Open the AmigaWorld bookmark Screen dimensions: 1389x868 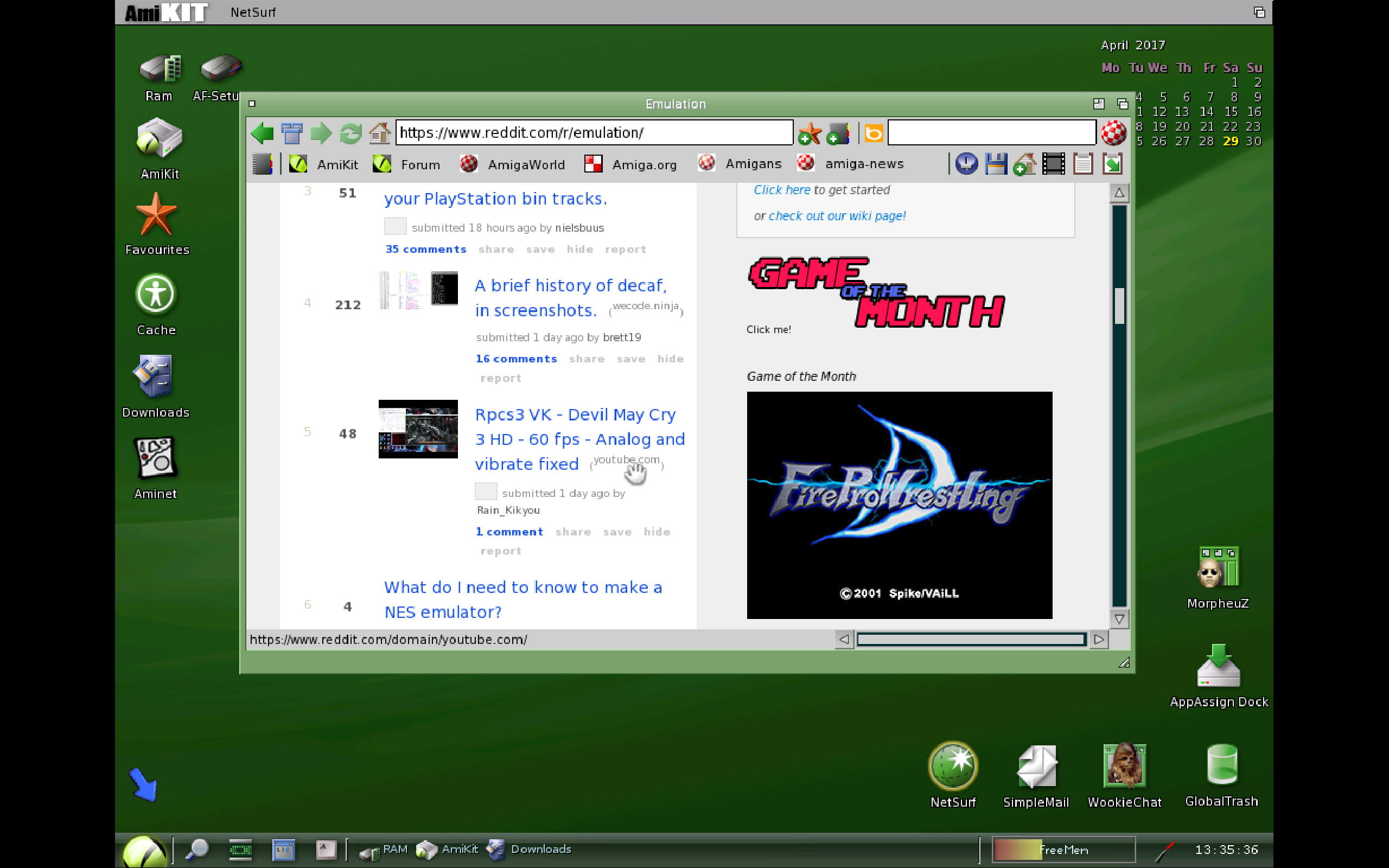[x=512, y=165]
